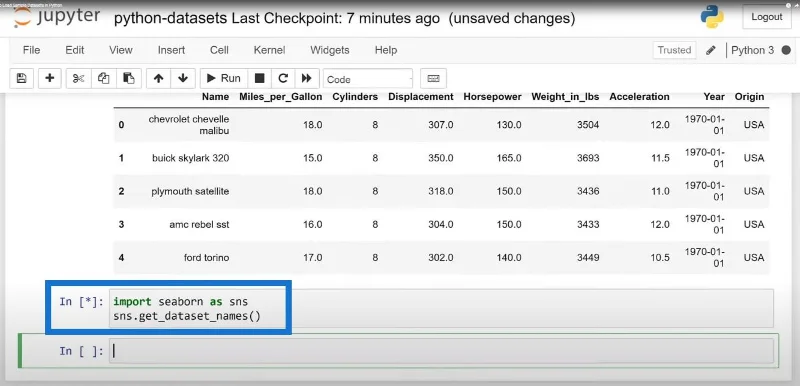
Task: Open the Kernel menu
Action: pyautogui.click(x=269, y=50)
